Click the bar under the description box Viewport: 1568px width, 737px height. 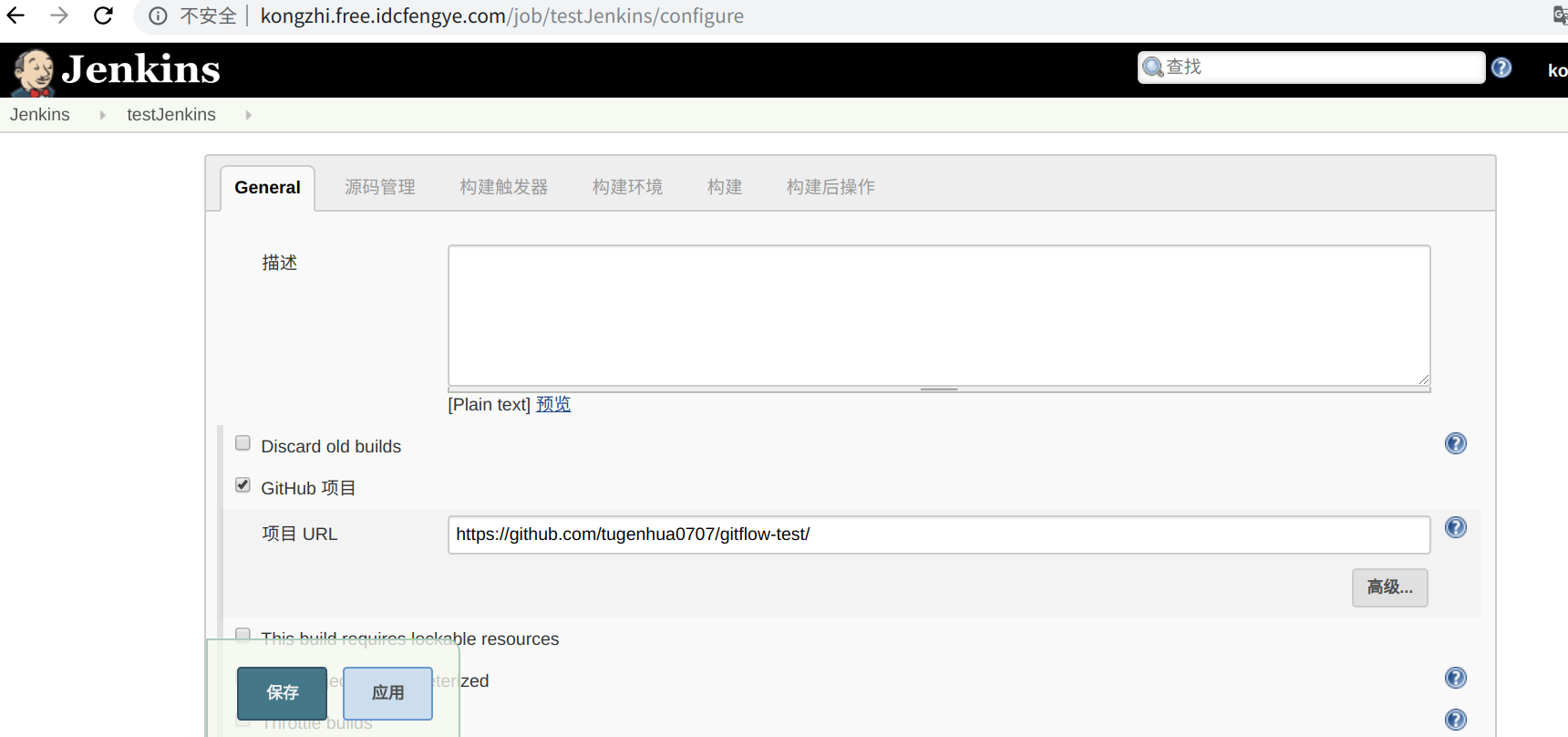(x=939, y=389)
